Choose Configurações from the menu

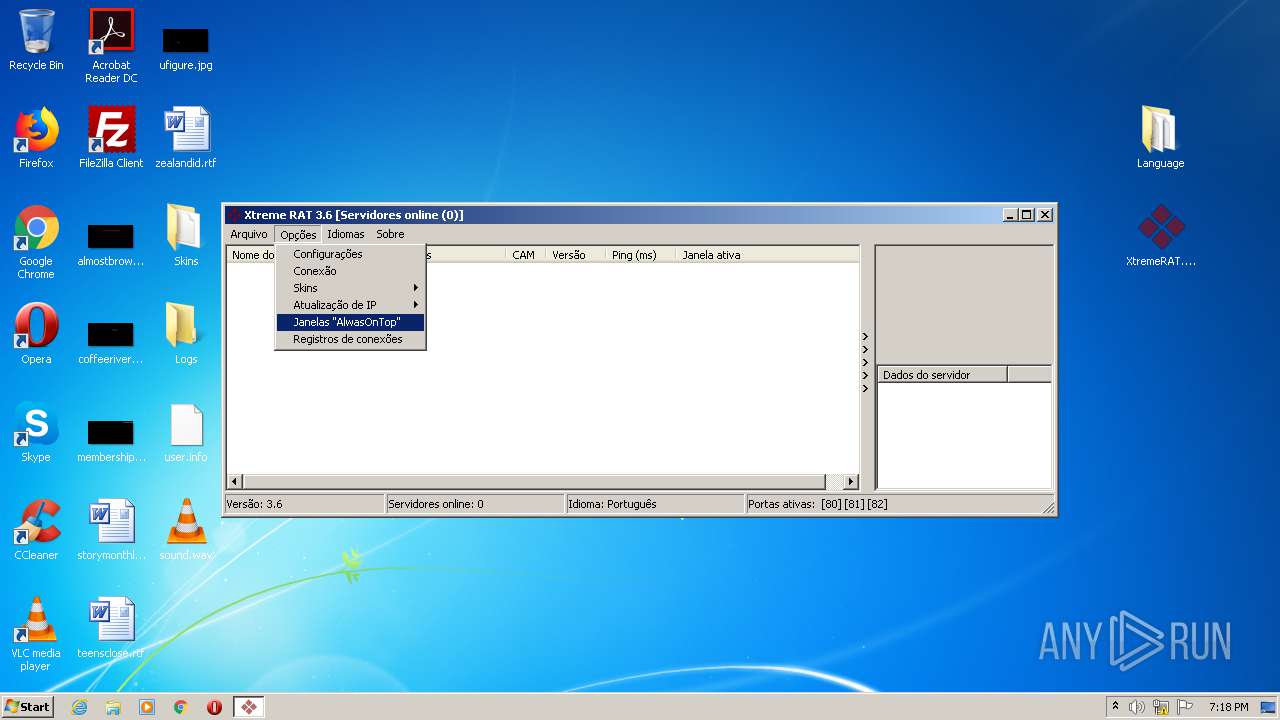point(350,254)
